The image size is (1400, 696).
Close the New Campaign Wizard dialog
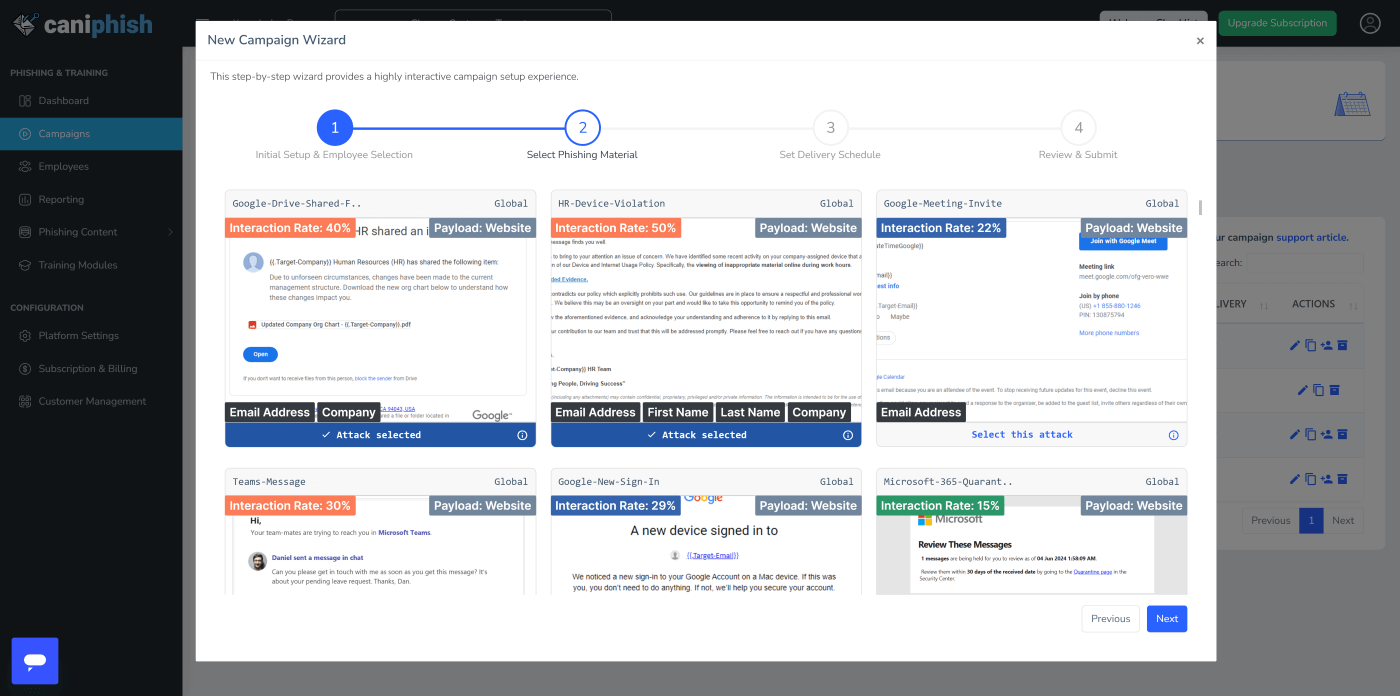coord(1200,41)
